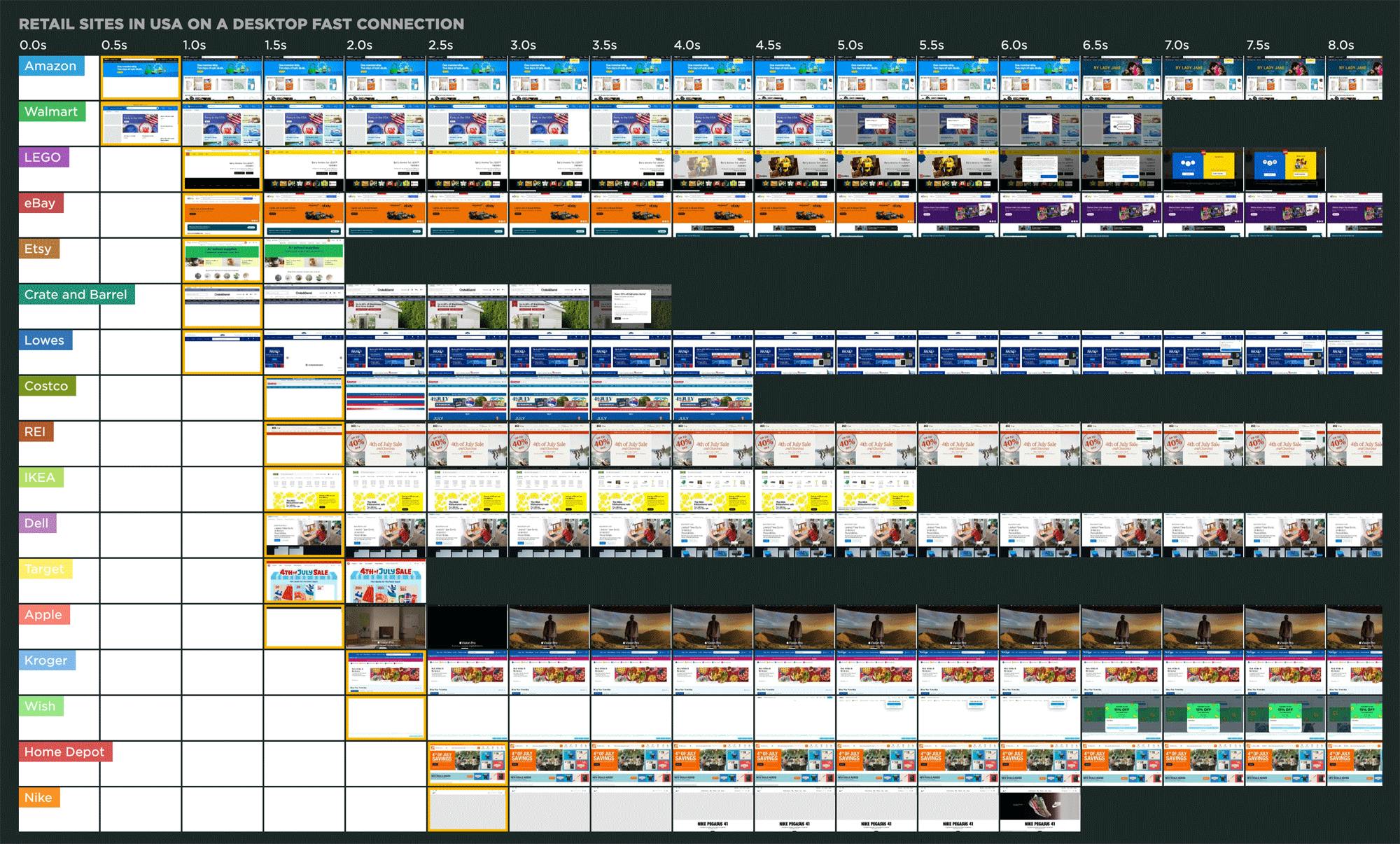Click the 2.5s time header
The height and width of the screenshot is (844, 1400).
(x=441, y=46)
